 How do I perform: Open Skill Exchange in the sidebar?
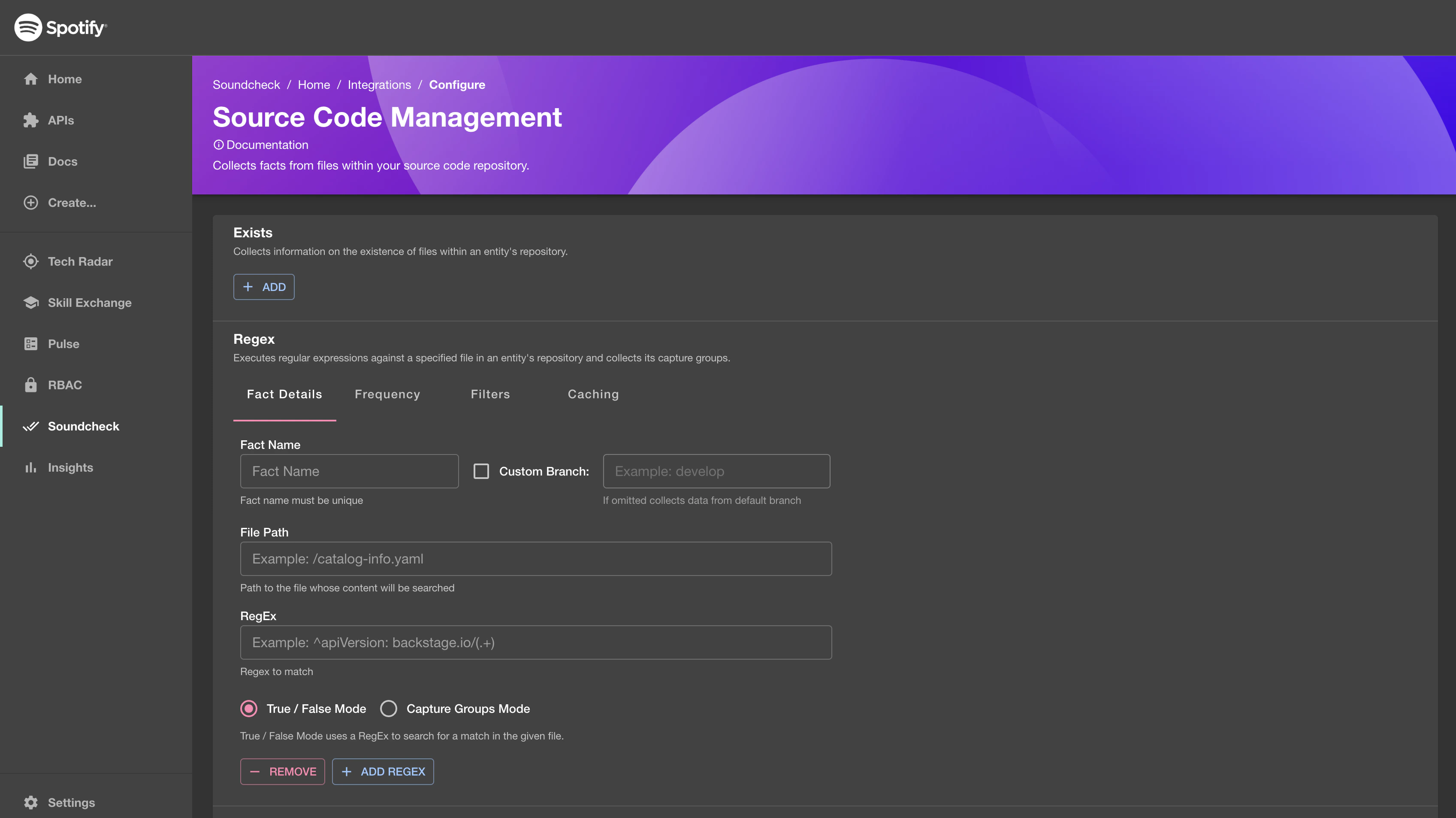(x=96, y=303)
